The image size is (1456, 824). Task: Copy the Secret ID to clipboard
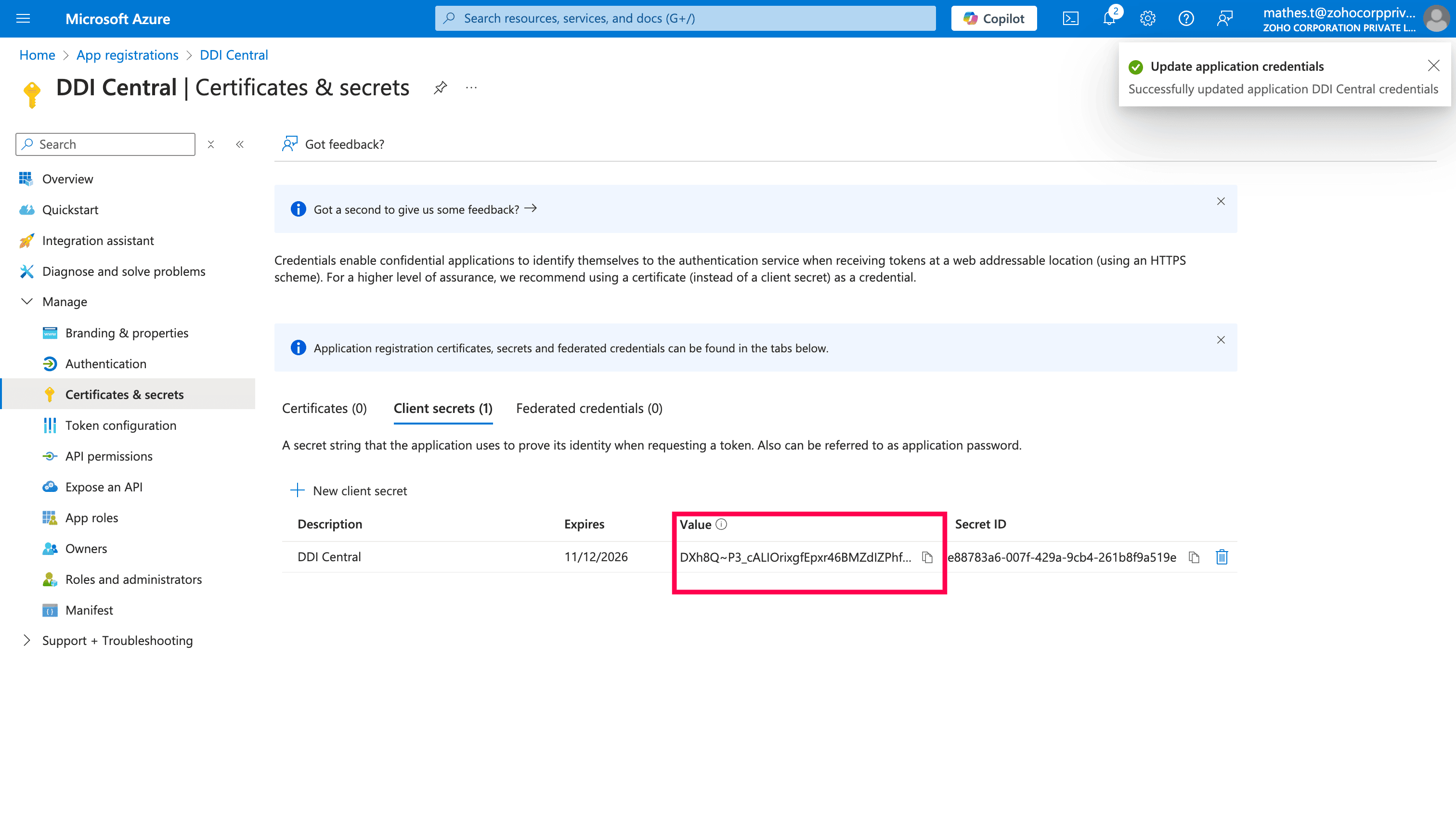[1194, 557]
